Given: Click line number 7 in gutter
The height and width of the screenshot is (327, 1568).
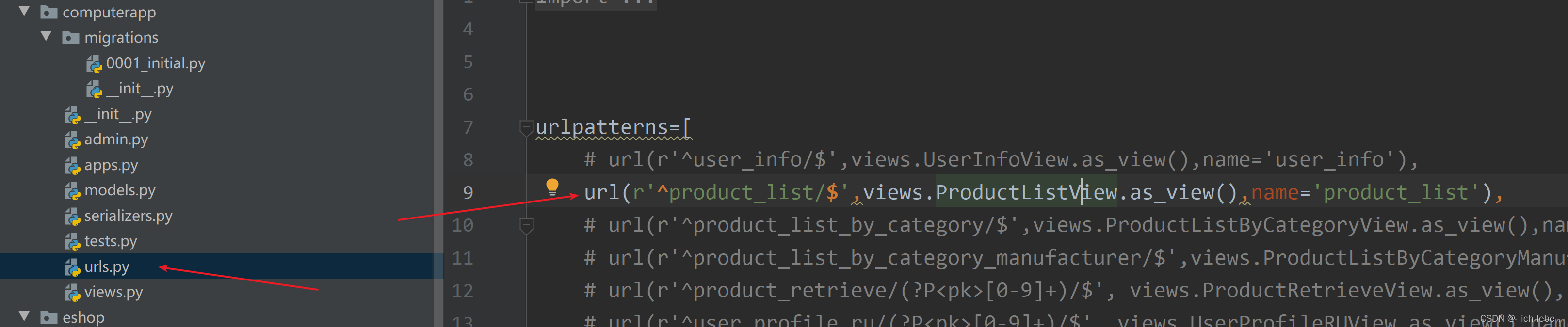Looking at the screenshot, I should [x=468, y=127].
